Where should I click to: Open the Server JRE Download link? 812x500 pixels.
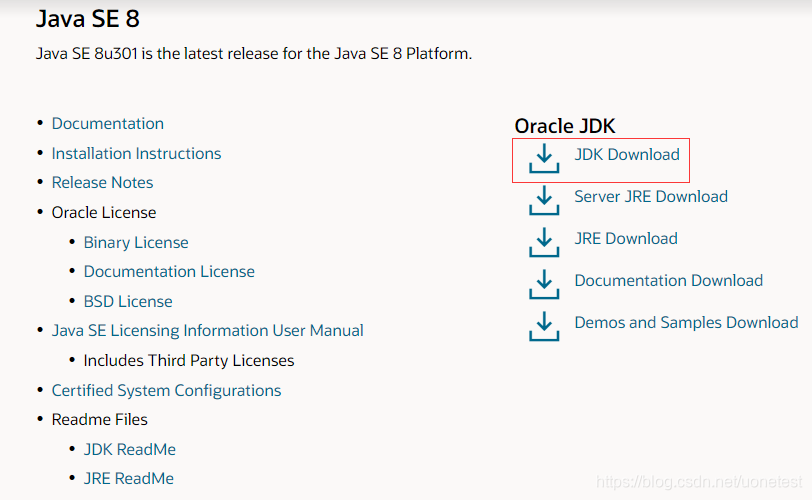[651, 196]
